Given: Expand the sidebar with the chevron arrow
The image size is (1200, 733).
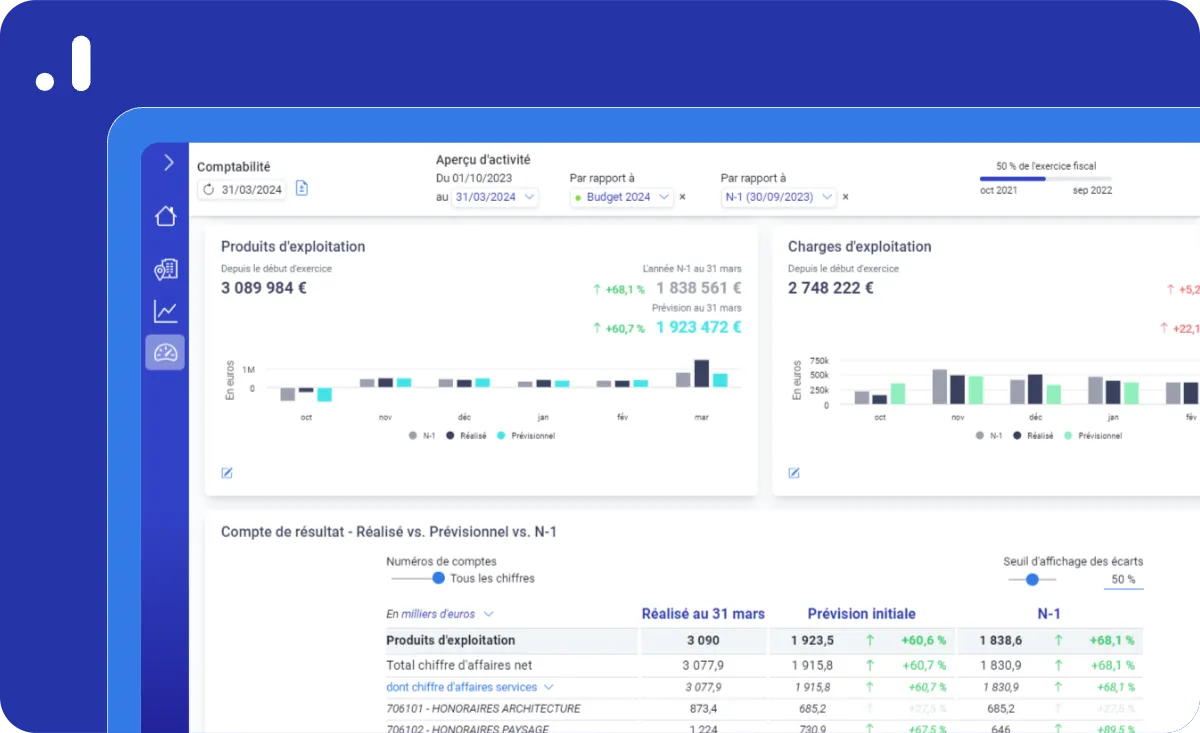Looking at the screenshot, I should pyautogui.click(x=168, y=162).
